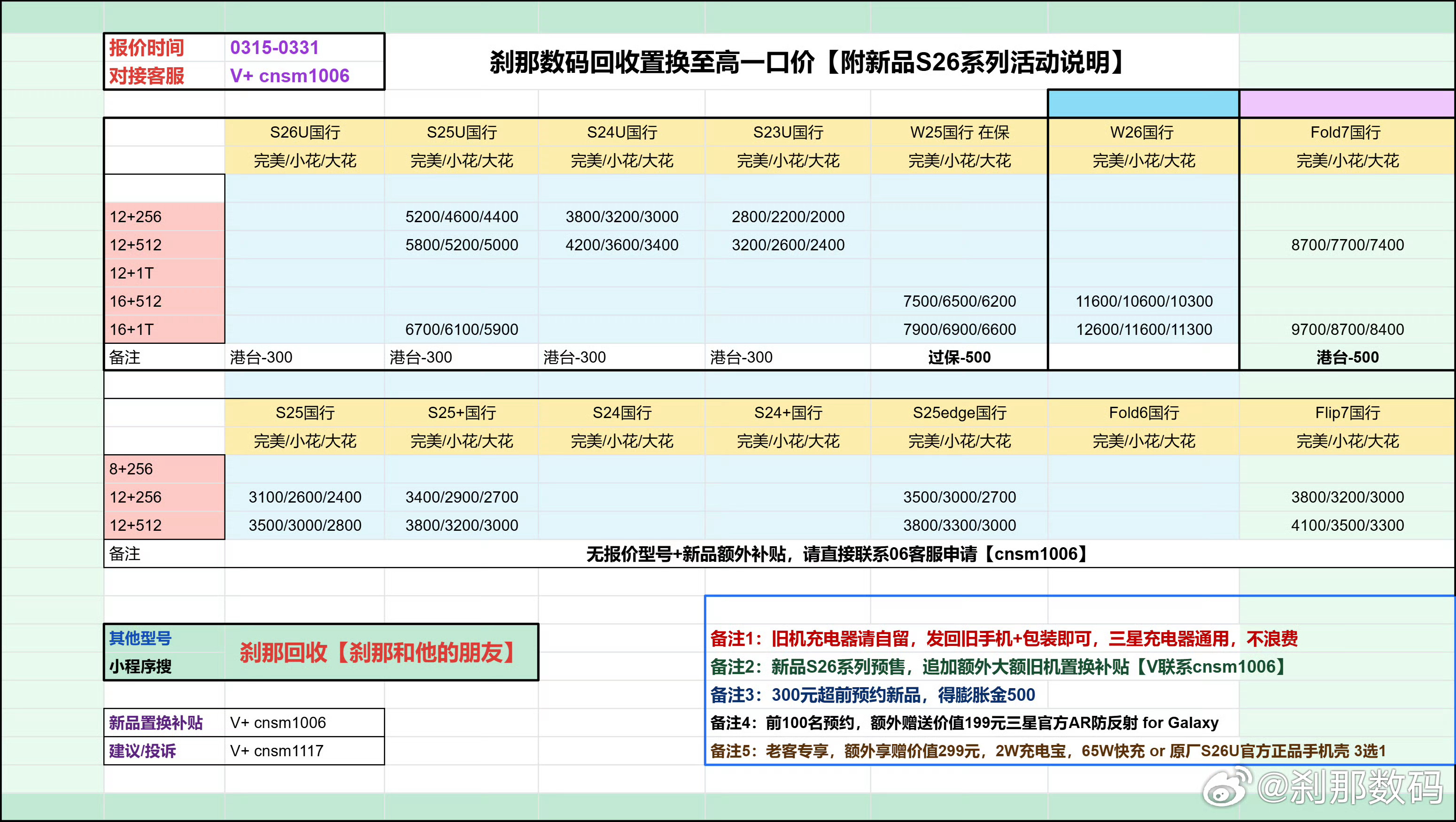Select the 0315-0331 quote date value
Screen dimensions: 1456x822
pos(273,49)
